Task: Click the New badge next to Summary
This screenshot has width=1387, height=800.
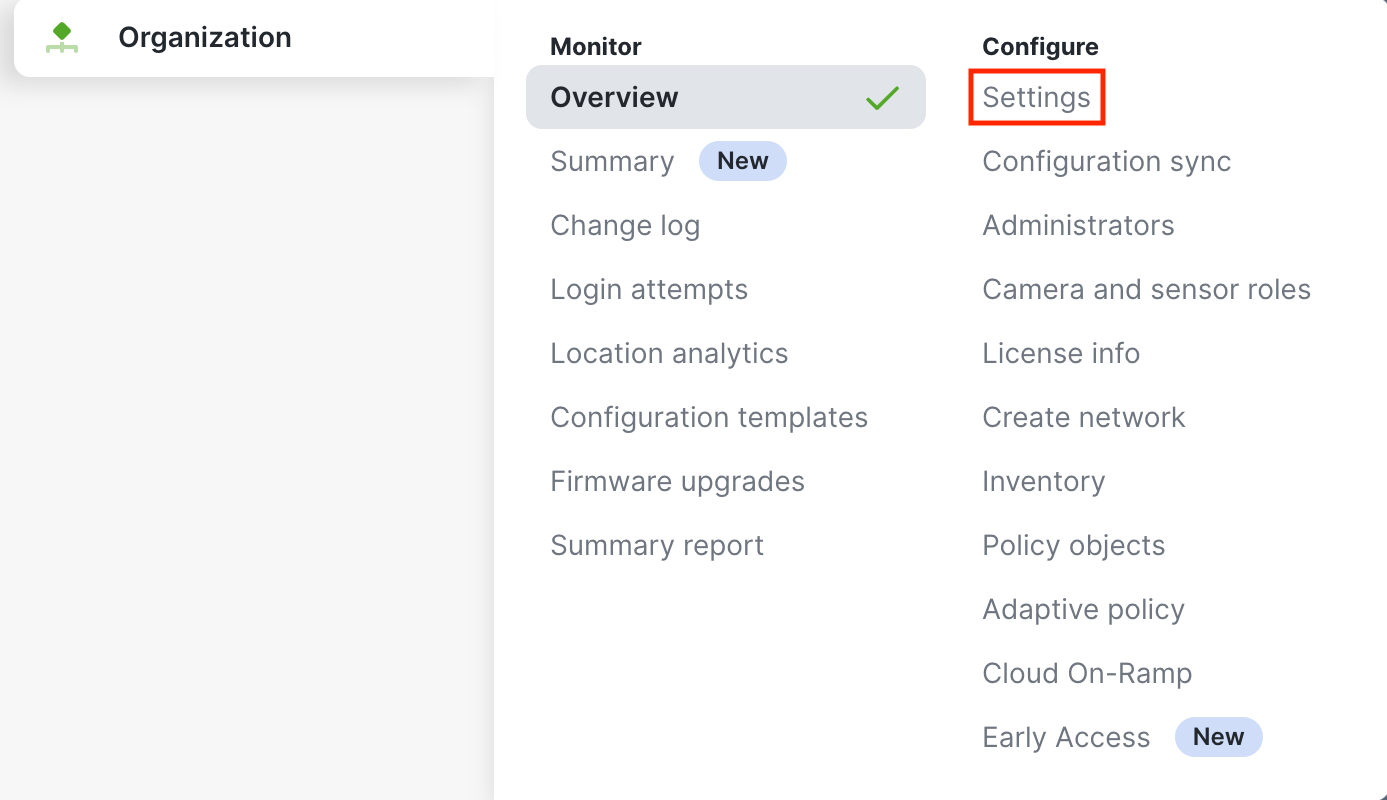Action: 742,162
